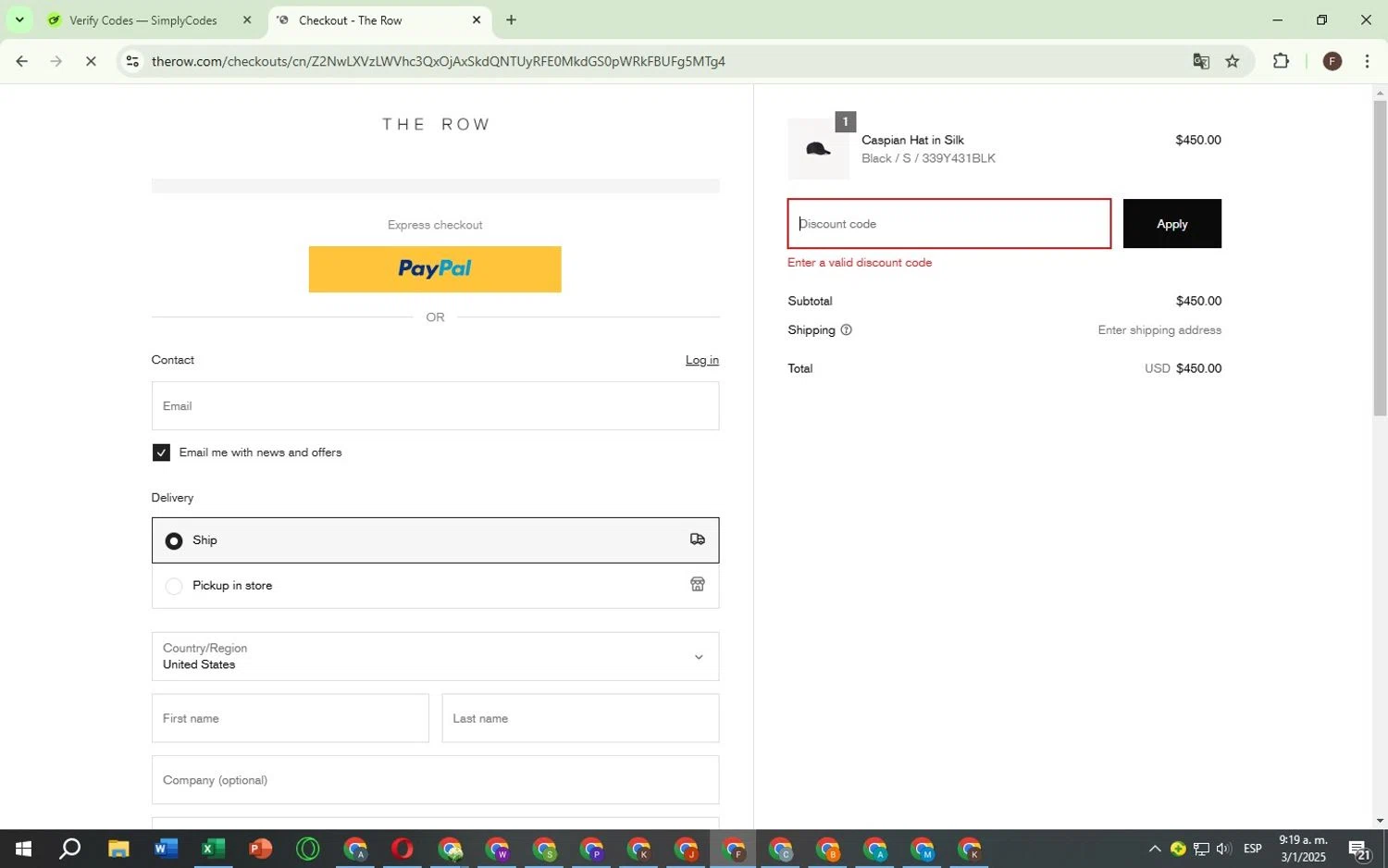Viewport: 1388px width, 868px height.
Task: Open PowerPoint from the taskbar
Action: tap(260, 849)
